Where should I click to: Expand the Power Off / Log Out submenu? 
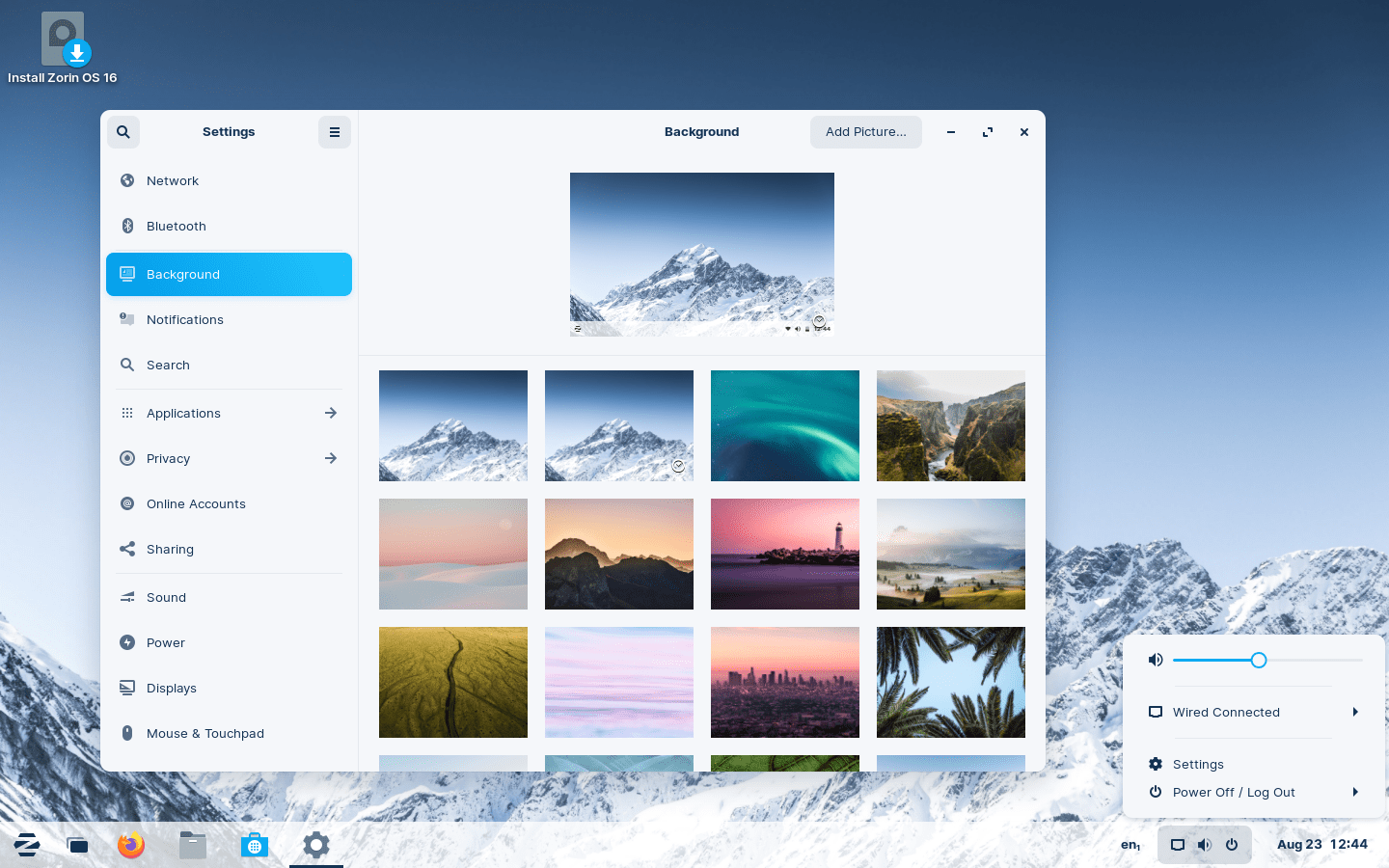point(1354,792)
